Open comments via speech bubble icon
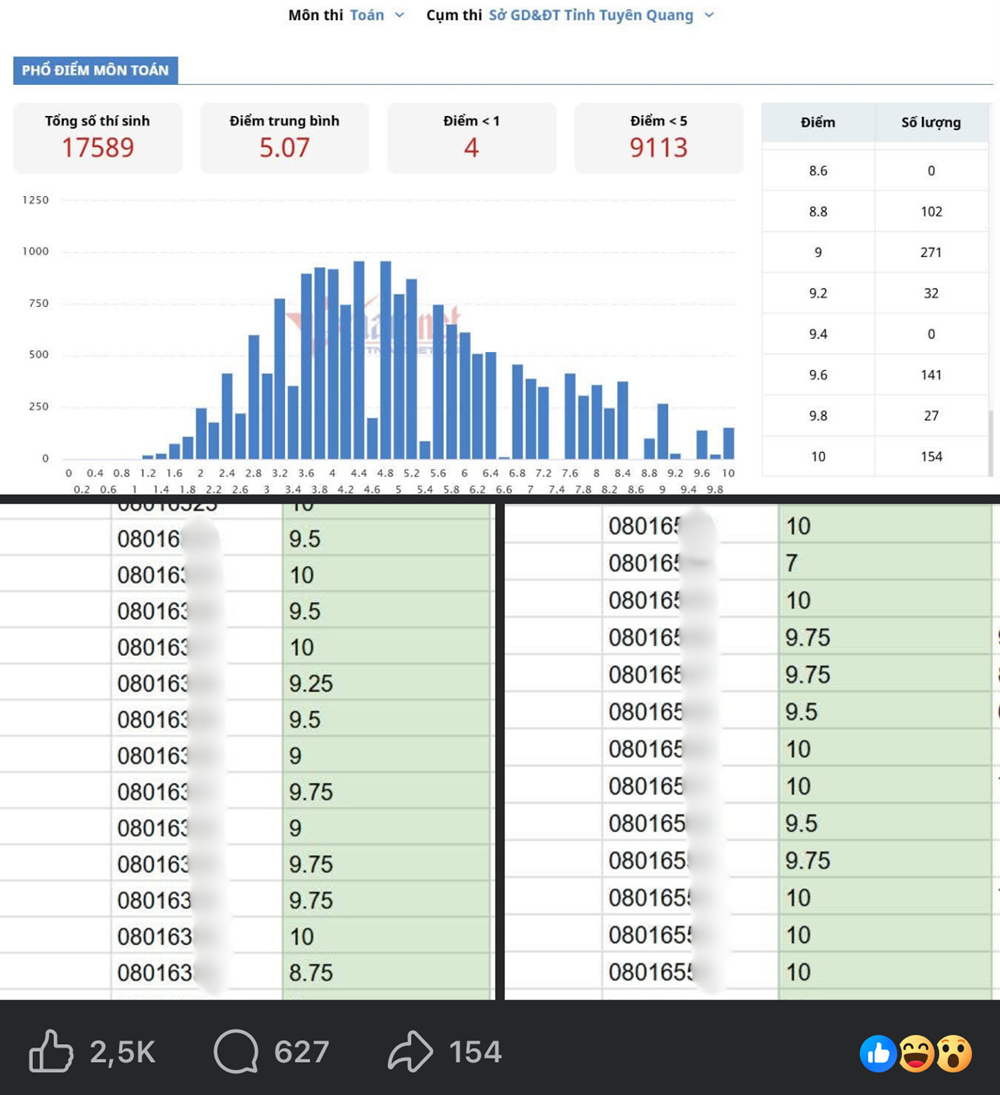 (x=236, y=1051)
